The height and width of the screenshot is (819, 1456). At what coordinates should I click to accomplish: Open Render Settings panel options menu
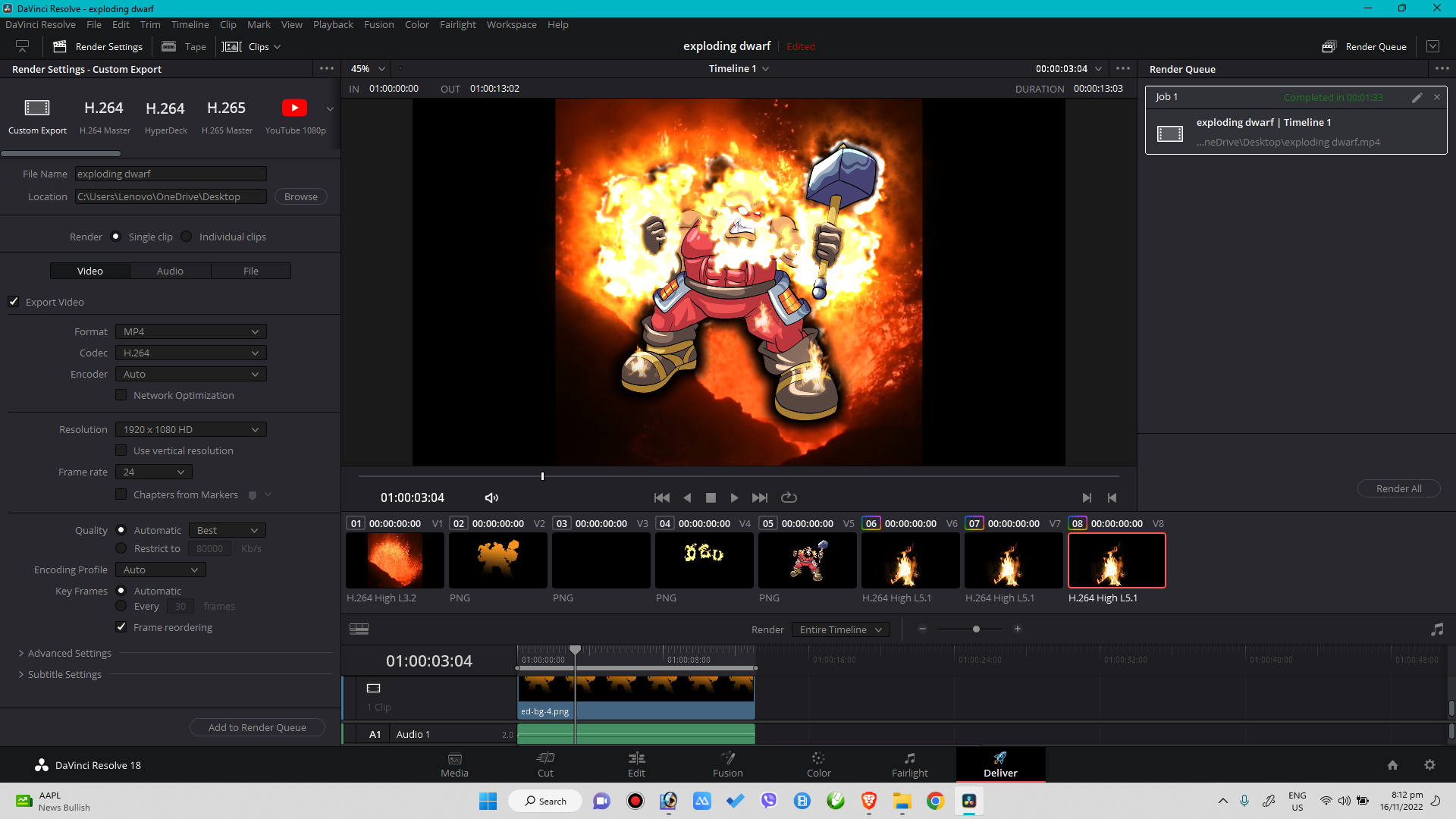click(327, 68)
